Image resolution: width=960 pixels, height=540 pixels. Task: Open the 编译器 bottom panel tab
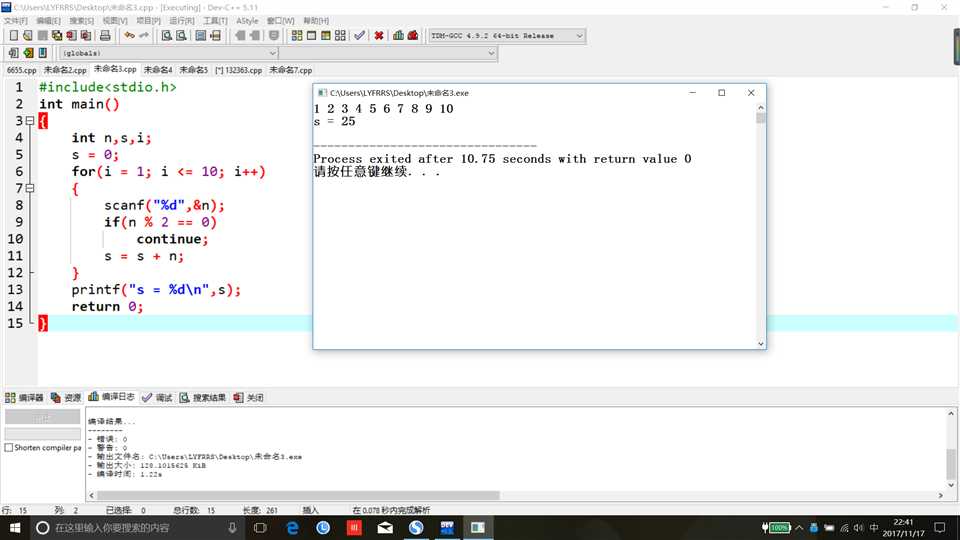24,398
